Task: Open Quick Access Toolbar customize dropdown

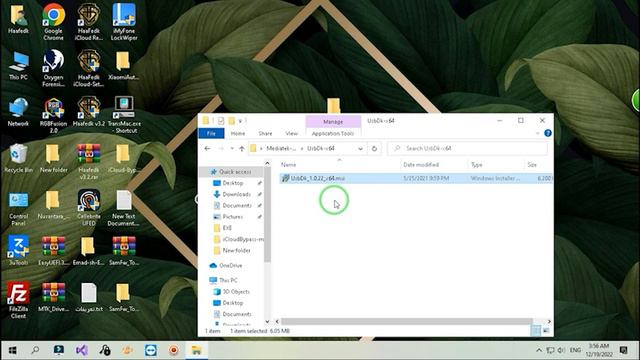Action: pyautogui.click(x=241, y=121)
